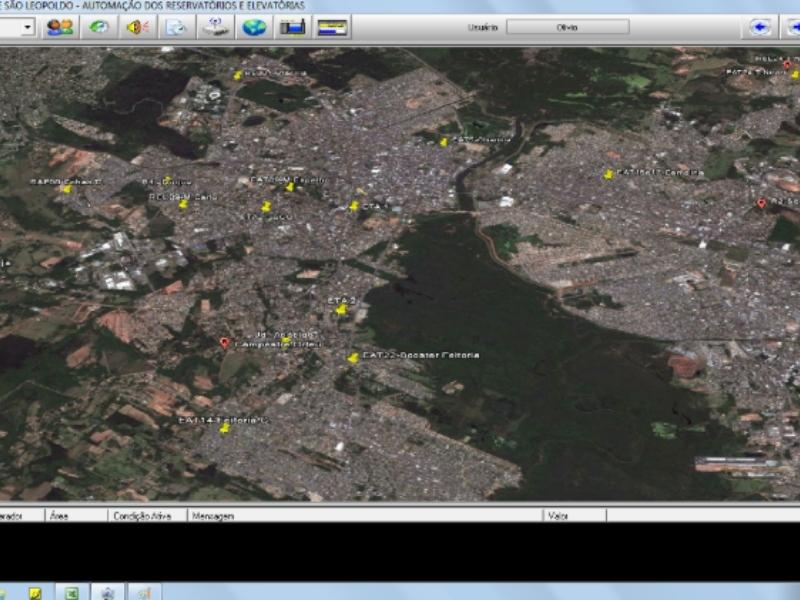The width and height of the screenshot is (800, 600).
Task: Select the ETA 2 map pin
Action: (x=341, y=309)
